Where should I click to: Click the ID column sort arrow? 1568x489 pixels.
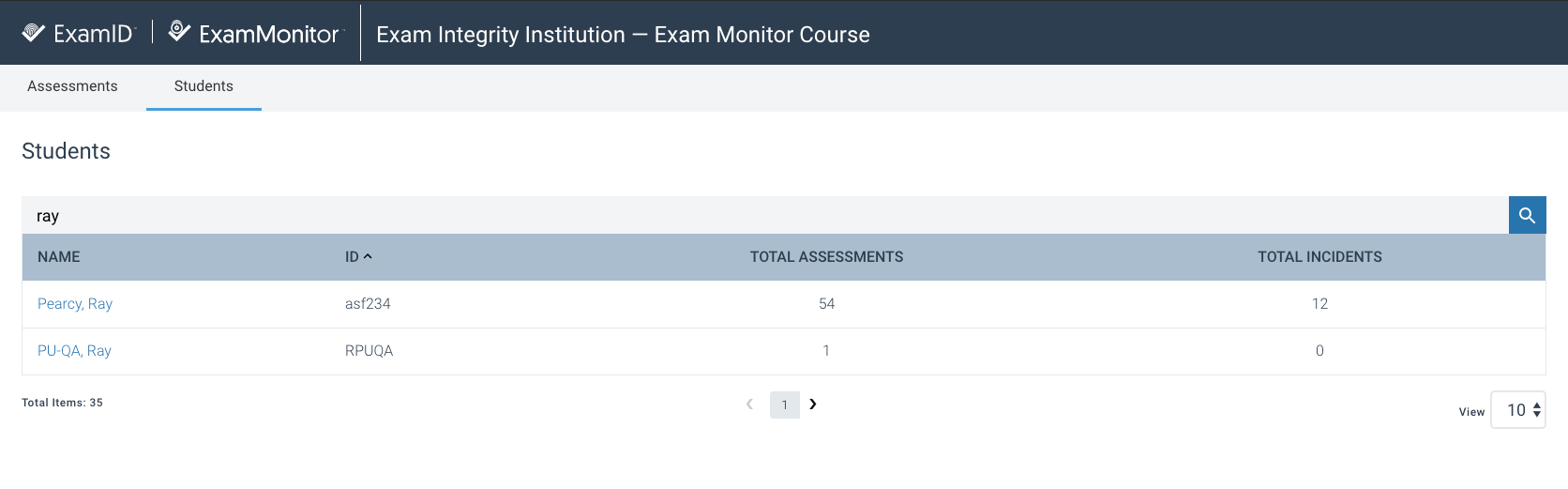[368, 256]
